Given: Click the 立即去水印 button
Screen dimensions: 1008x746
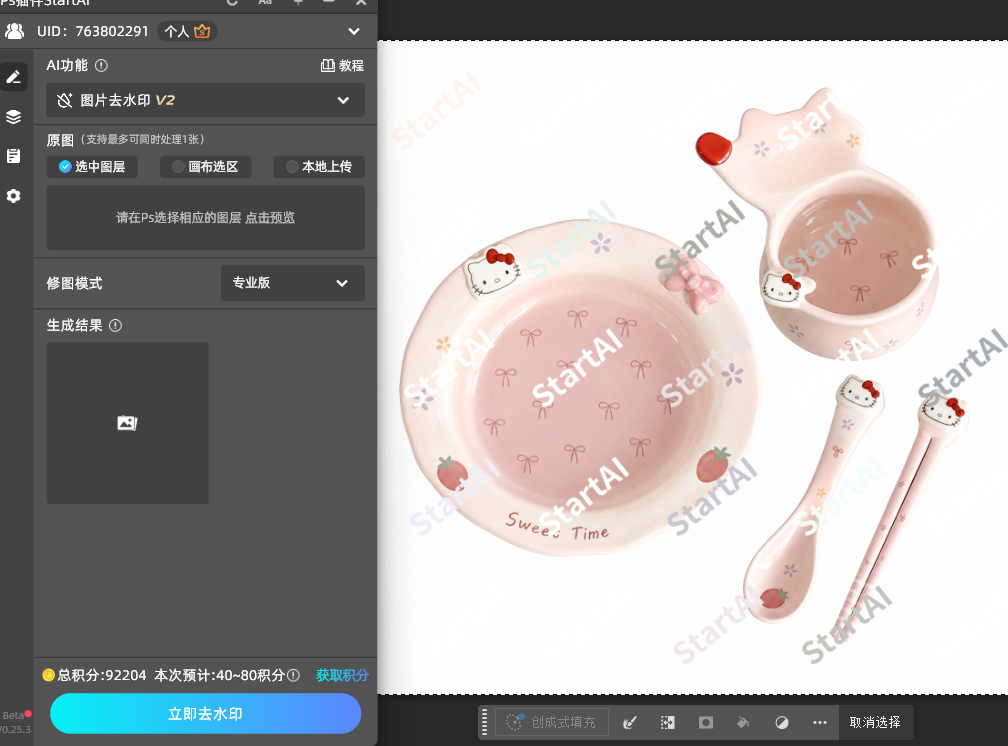Looking at the screenshot, I should point(206,713).
